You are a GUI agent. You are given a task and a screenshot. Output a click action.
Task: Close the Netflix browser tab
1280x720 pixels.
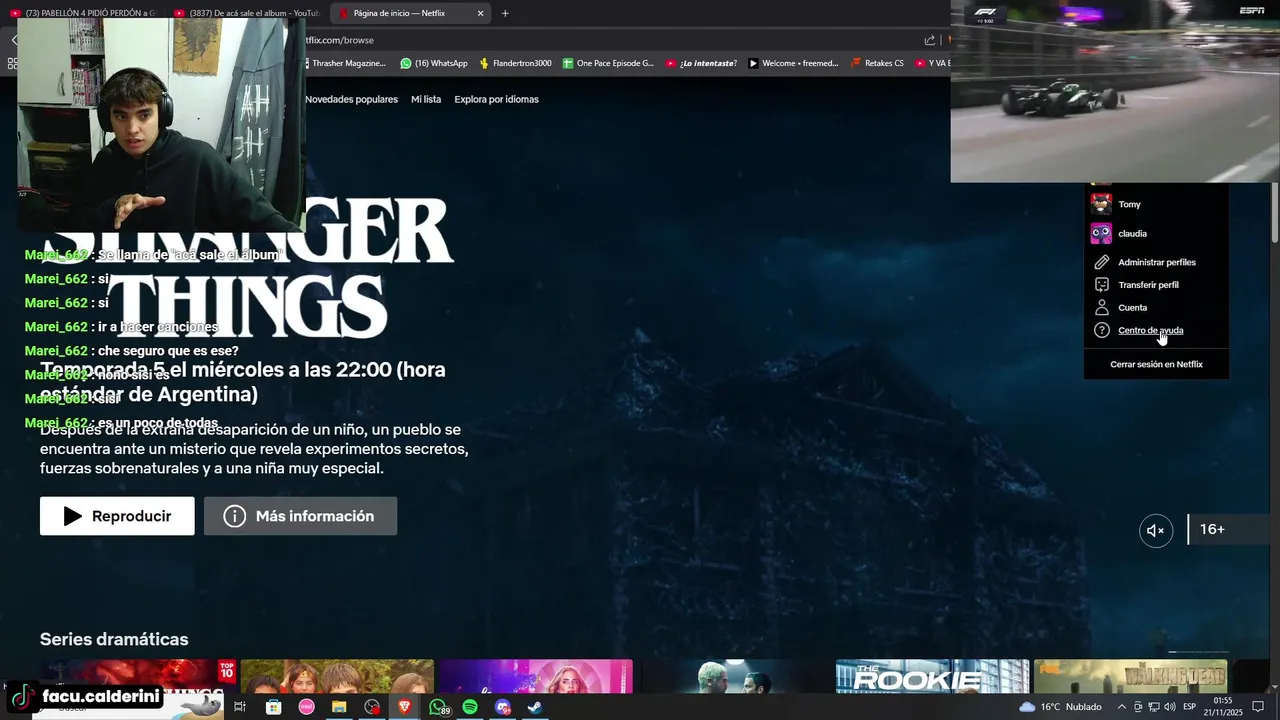coord(480,13)
